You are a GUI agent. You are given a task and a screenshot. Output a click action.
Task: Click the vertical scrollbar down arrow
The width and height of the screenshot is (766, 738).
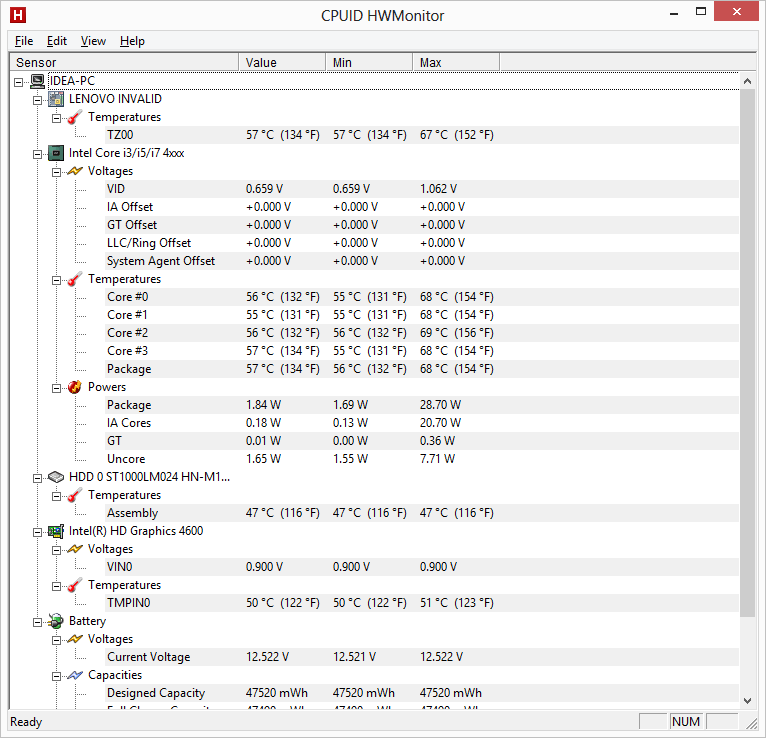click(x=748, y=701)
